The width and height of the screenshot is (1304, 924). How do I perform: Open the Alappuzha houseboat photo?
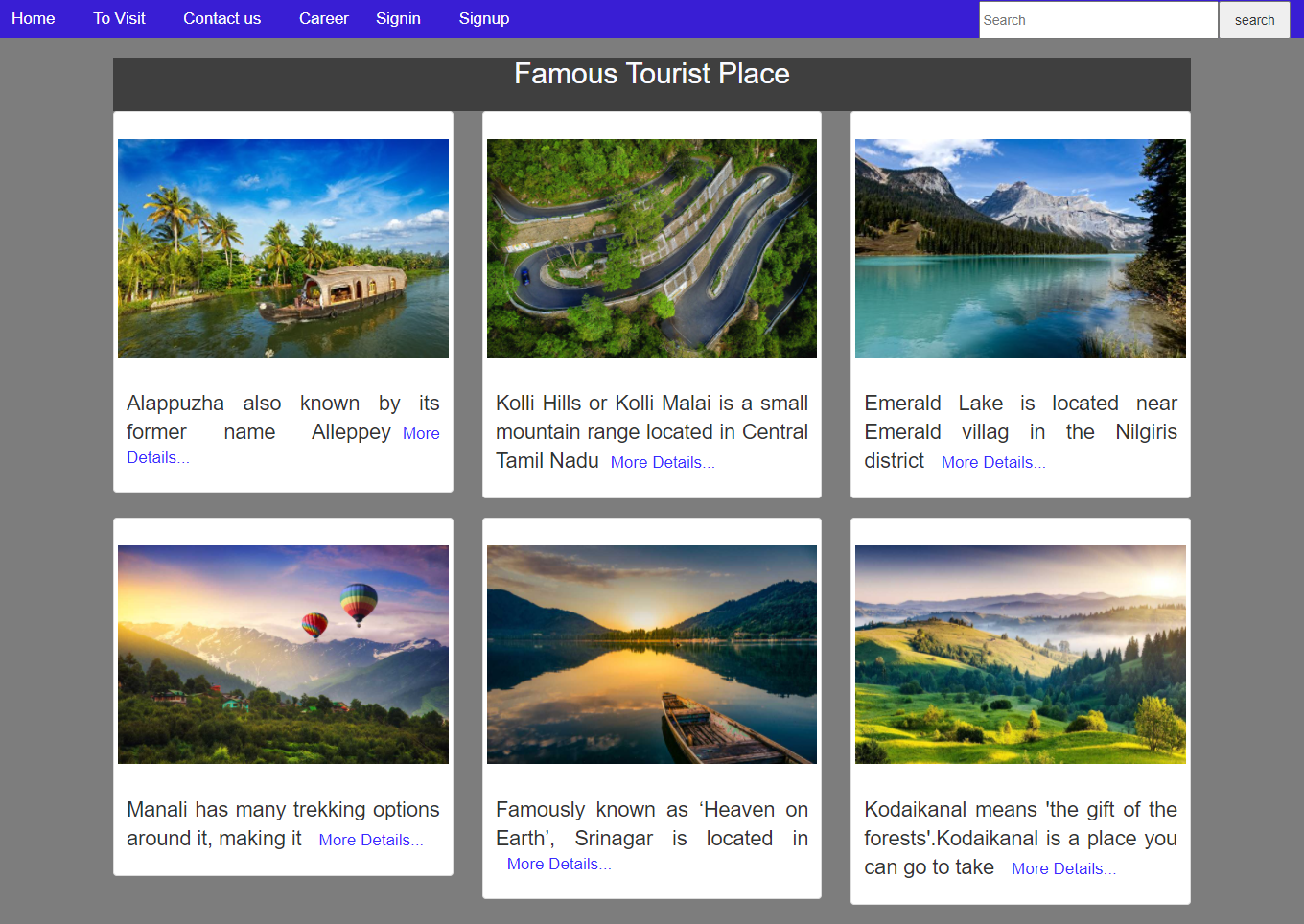point(283,248)
